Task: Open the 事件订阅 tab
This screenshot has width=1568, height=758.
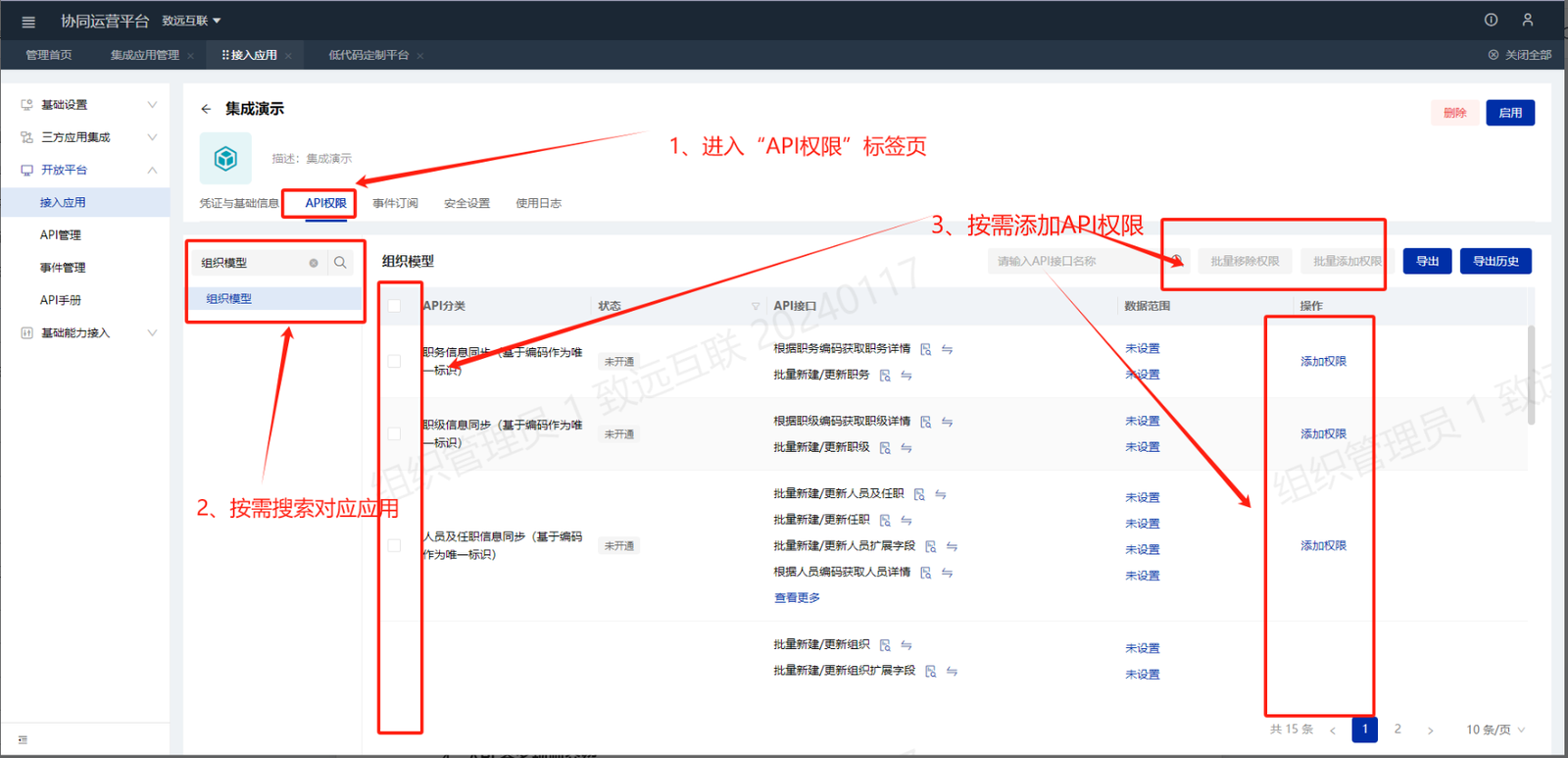Action: click(x=395, y=203)
